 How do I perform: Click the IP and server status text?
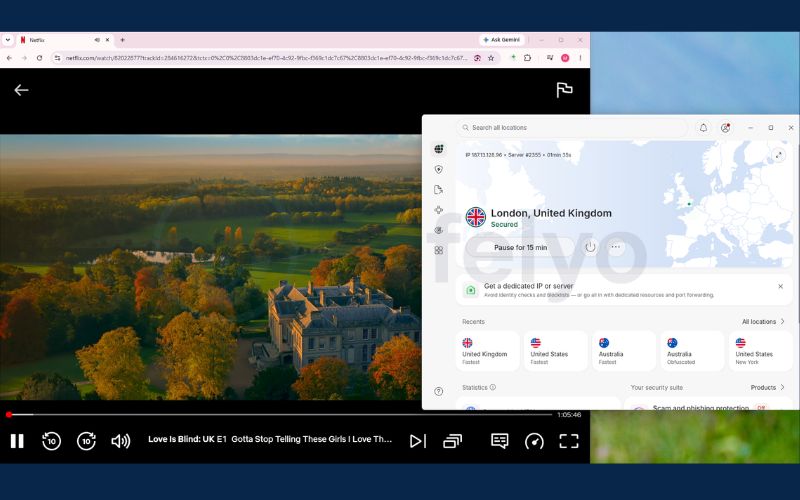pyautogui.click(x=518, y=155)
